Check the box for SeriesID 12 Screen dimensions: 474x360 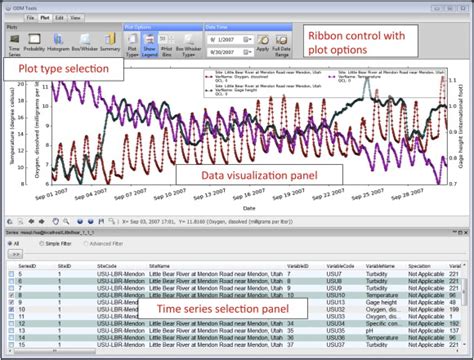click(x=11, y=324)
